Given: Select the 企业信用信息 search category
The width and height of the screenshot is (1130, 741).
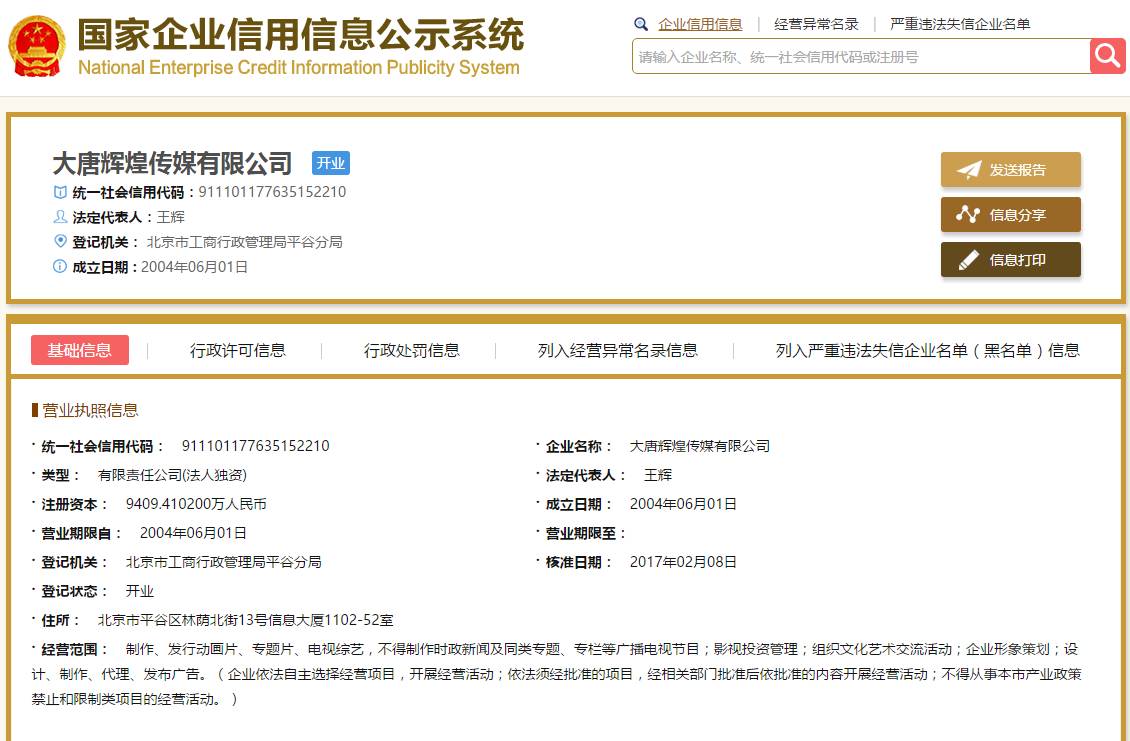Looking at the screenshot, I should tap(700, 25).
